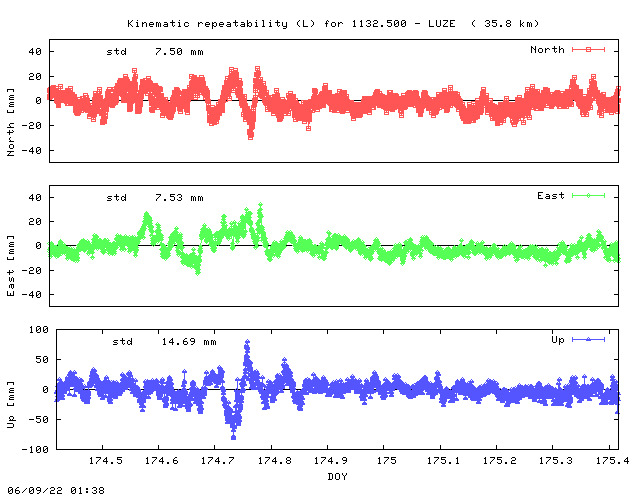Click x-axis tick label 175.2
Image resolution: width=640 pixels, height=496 pixels.
tap(500, 461)
